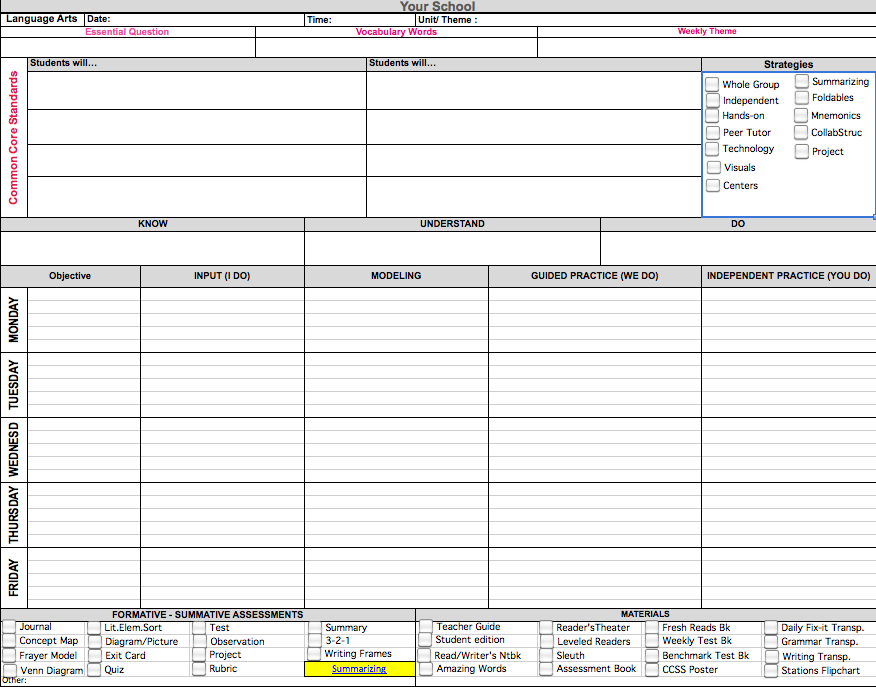This screenshot has width=876, height=687.
Task: Tick the Diagram/Picture checkbox
Action: click(94, 642)
